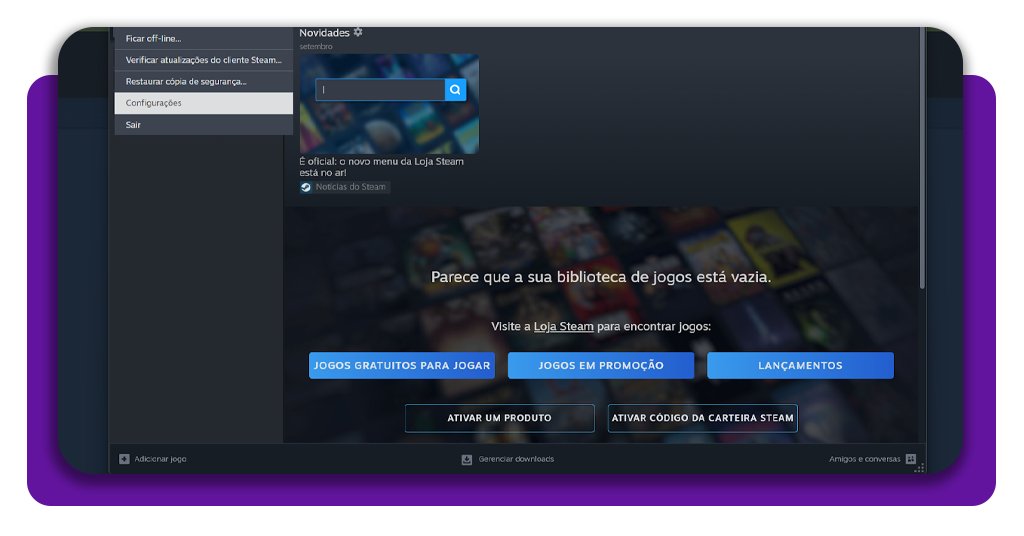Image resolution: width=1024 pixels, height=536 pixels.
Task: Open Amigos e conversas chat icon
Action: 910,459
